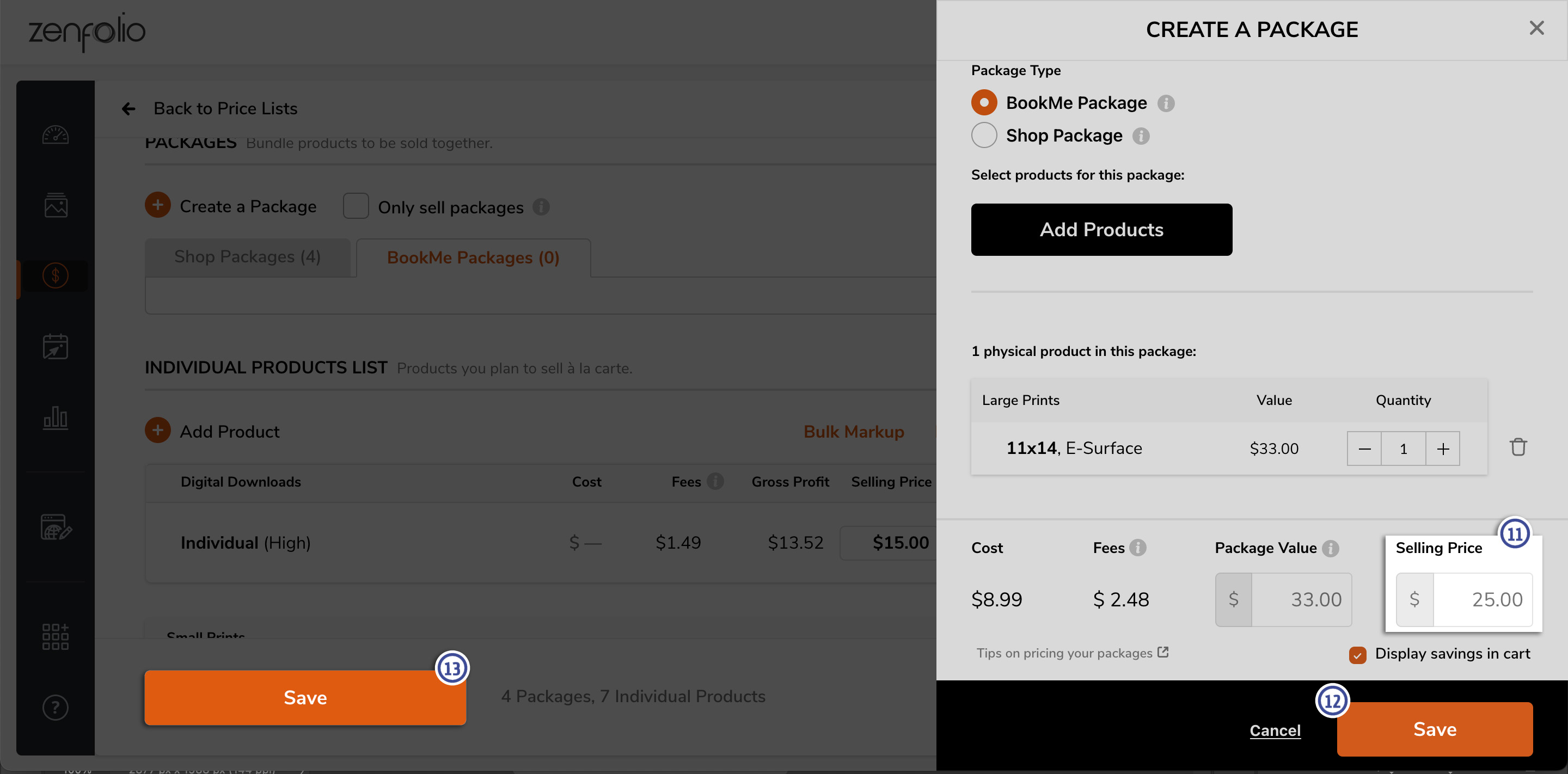Open the help question mark icon
1568x774 pixels.
56,707
